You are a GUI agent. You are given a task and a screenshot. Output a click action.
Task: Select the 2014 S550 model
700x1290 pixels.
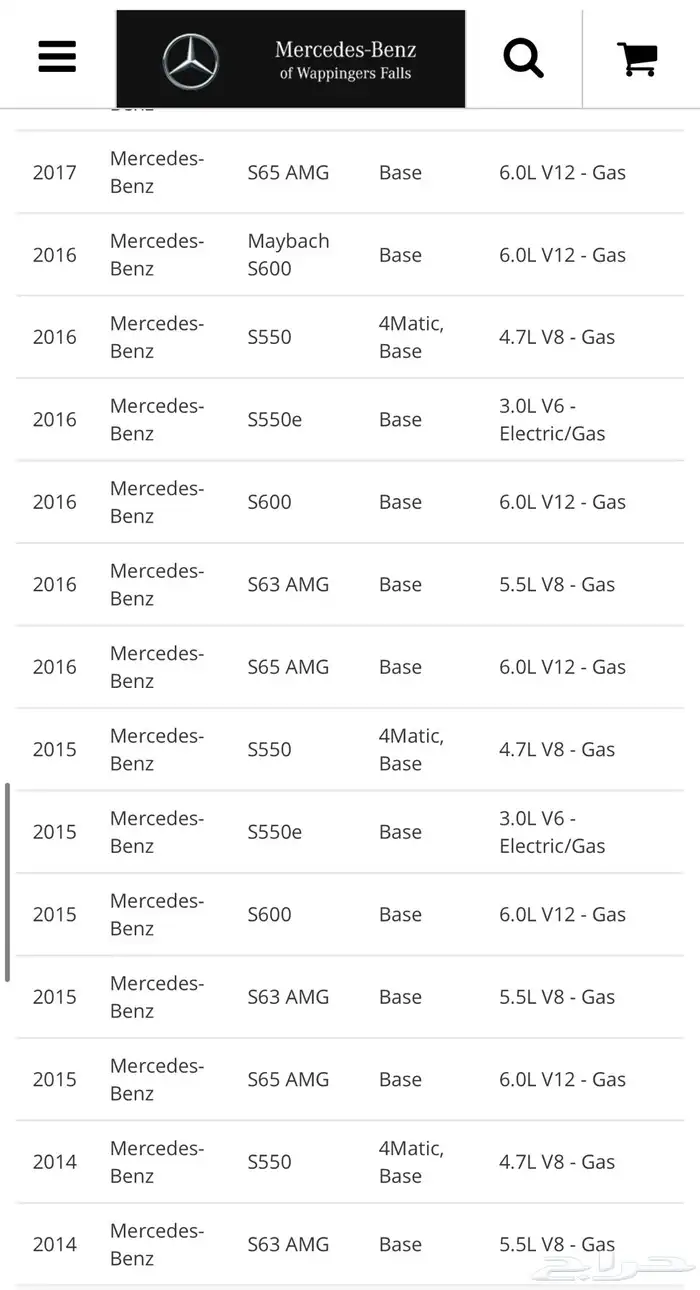270,1162
